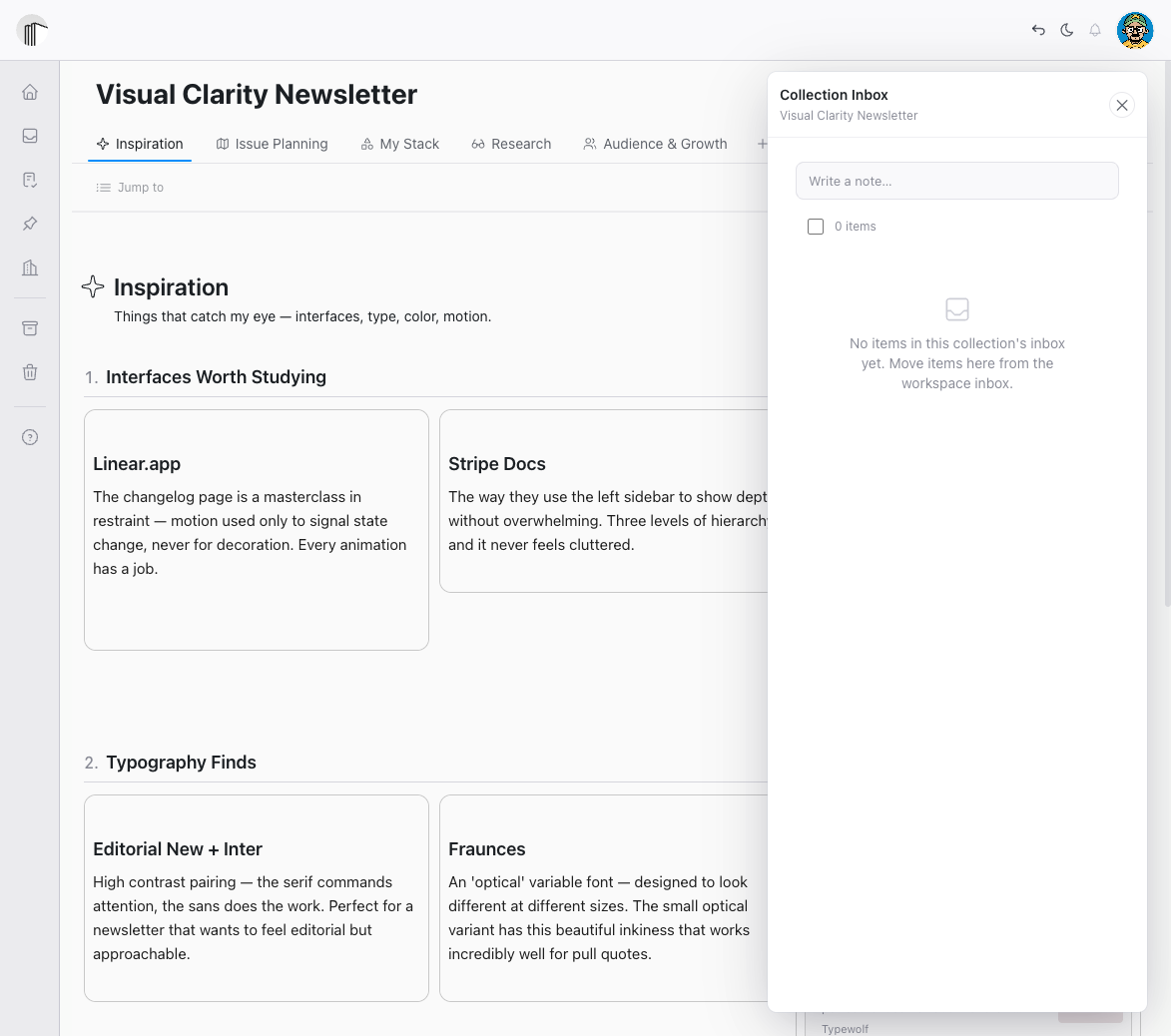Open the pinned items sidebar icon

coord(30,224)
